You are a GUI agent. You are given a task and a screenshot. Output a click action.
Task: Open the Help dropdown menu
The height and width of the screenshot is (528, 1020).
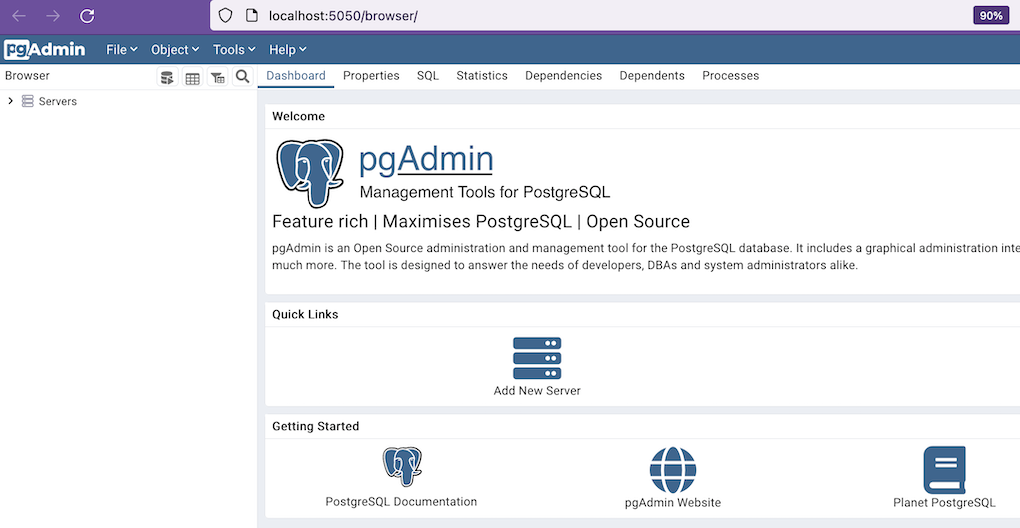tap(288, 49)
